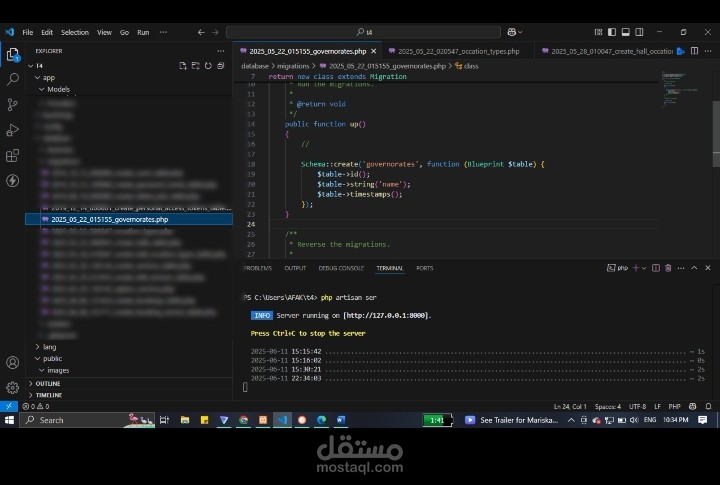Click the blue run file icon beside editor tabs
Screen dimensions: 720x485
click(x=681, y=51)
